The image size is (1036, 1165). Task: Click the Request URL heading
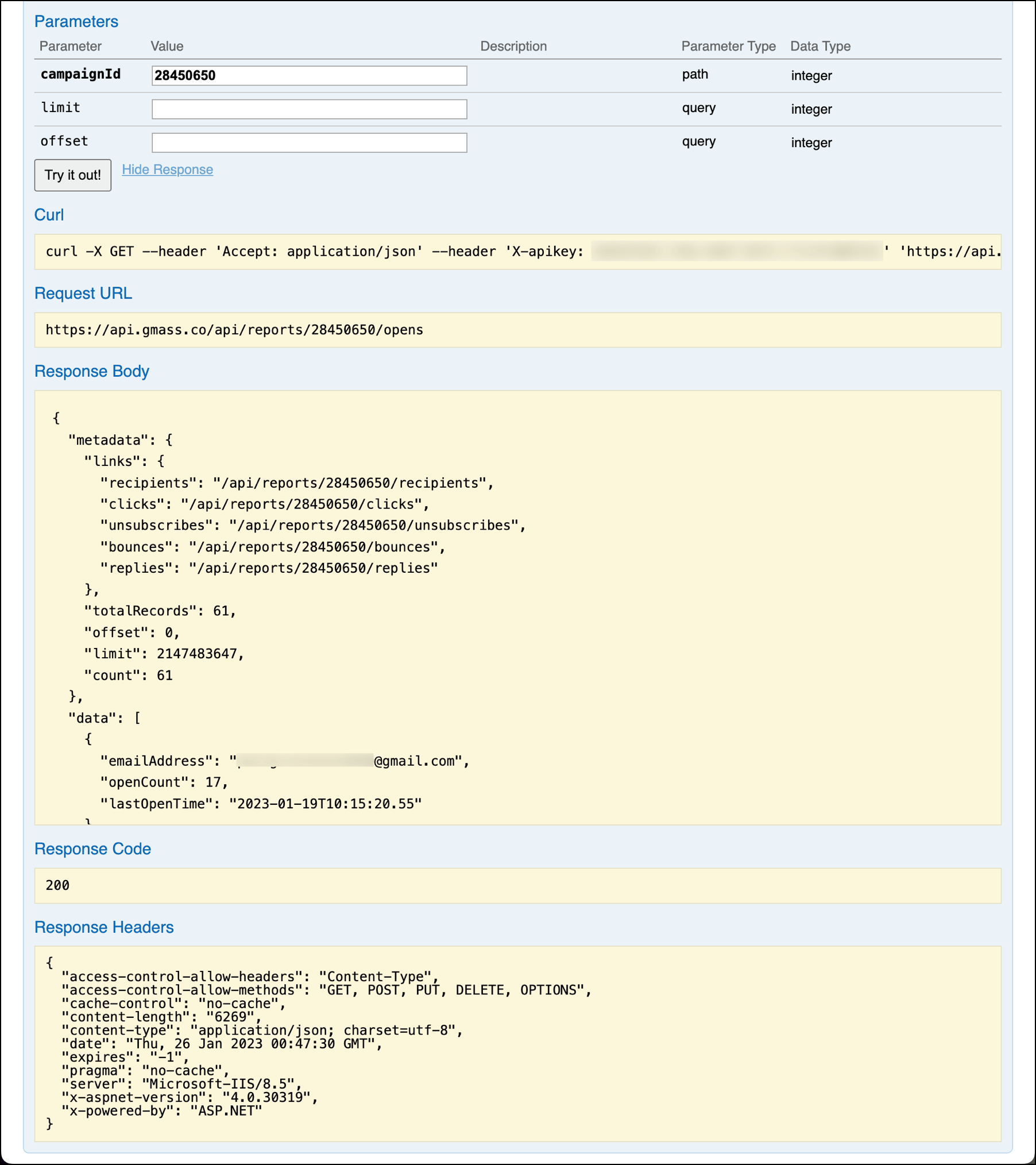(83, 294)
